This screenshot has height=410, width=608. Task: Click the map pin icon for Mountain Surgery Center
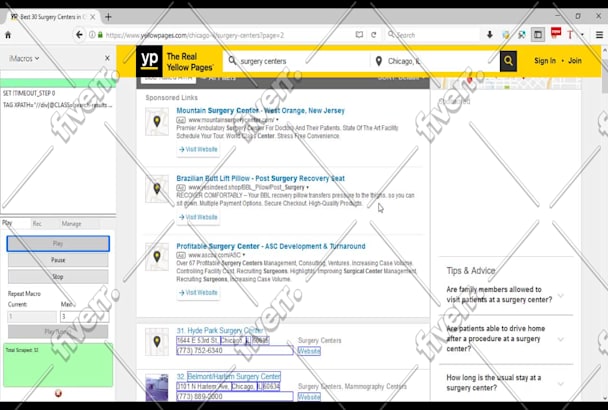click(x=157, y=121)
